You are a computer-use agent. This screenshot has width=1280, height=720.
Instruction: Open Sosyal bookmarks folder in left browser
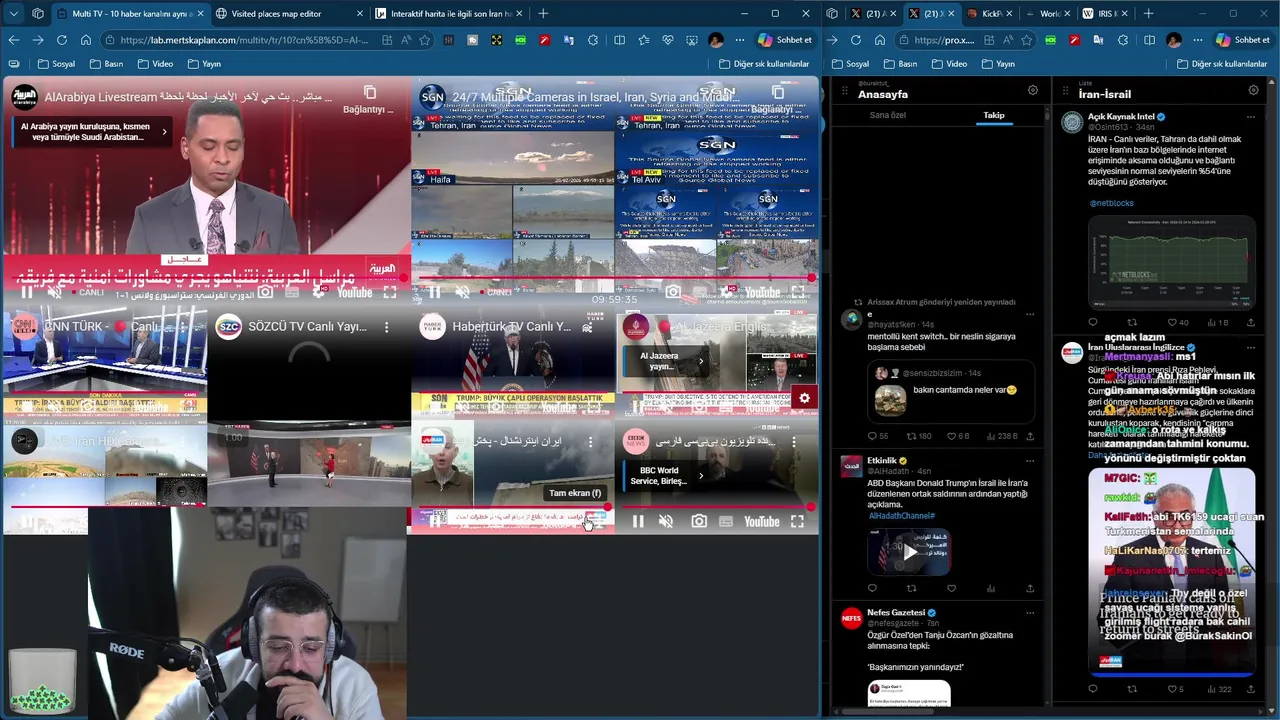[x=57, y=64]
